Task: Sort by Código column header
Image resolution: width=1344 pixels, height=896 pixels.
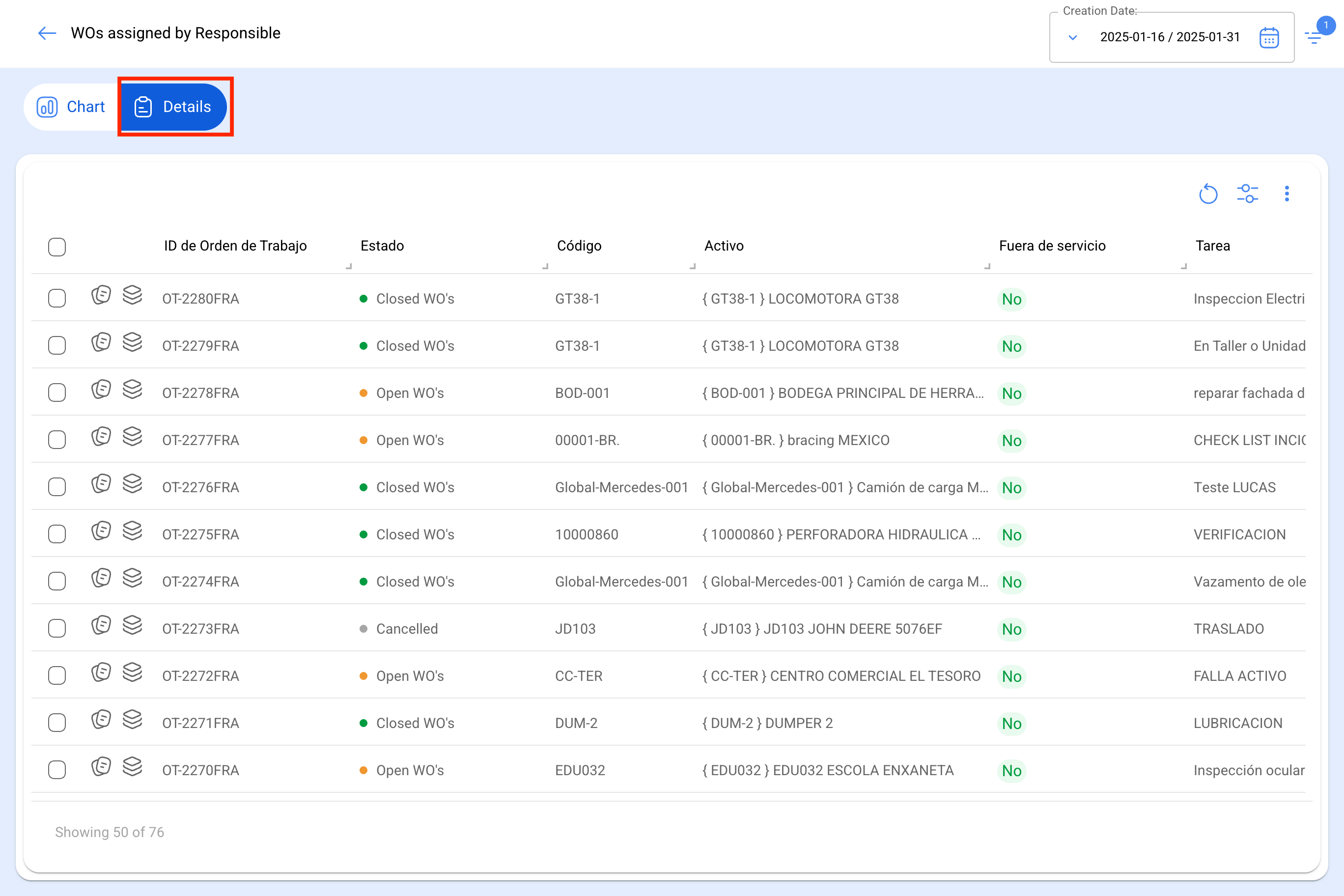Action: pyautogui.click(x=579, y=246)
